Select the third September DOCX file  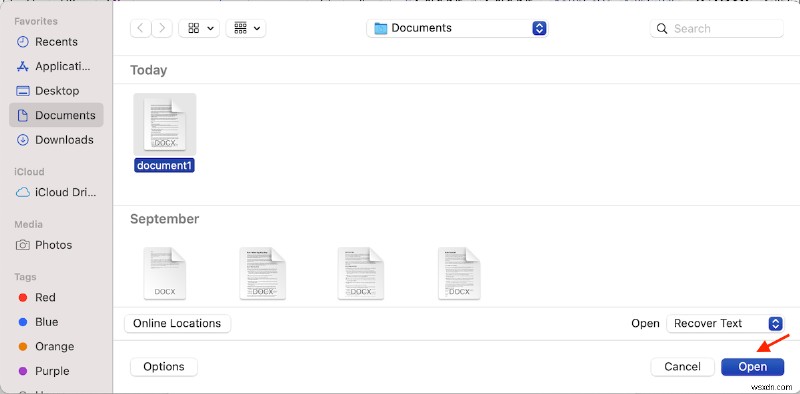point(361,274)
